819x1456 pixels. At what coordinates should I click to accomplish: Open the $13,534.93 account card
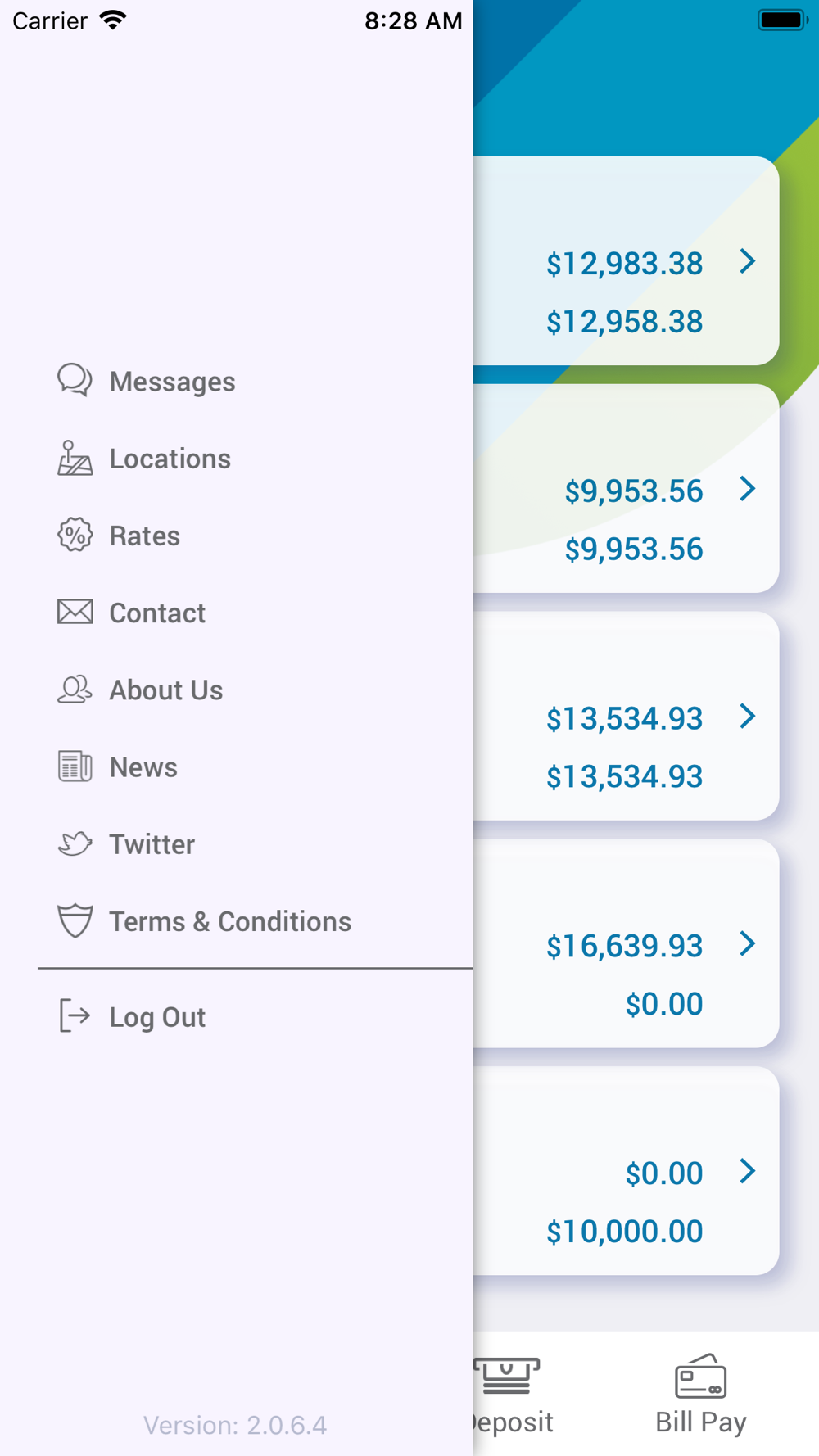(626, 716)
